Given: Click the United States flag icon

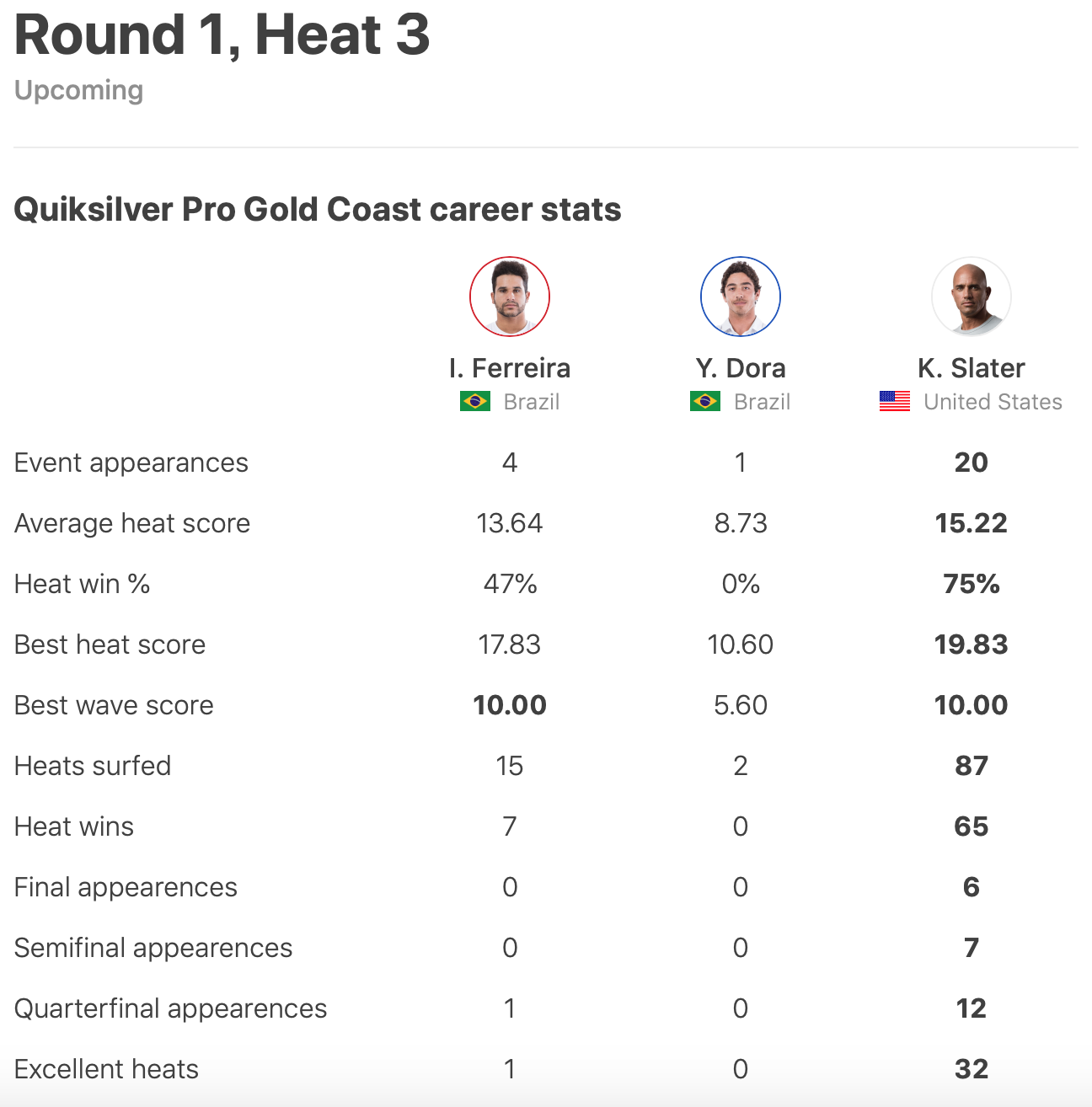Looking at the screenshot, I should [x=895, y=402].
